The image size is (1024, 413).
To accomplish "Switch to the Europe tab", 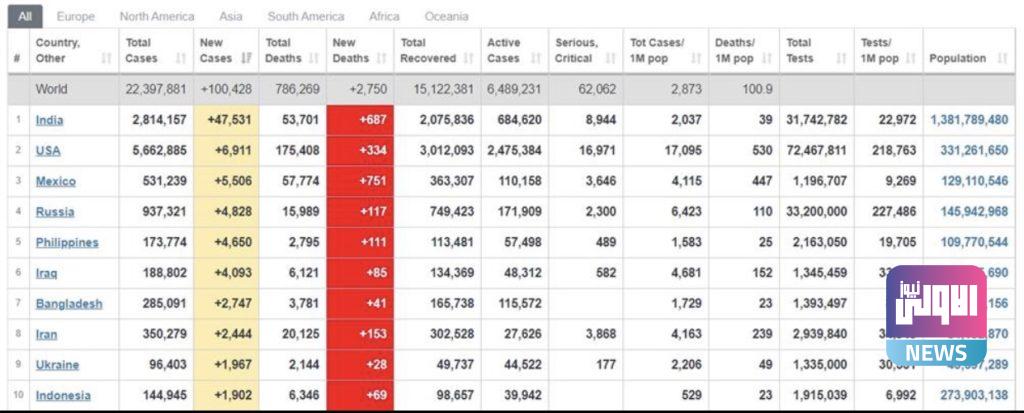I will [x=76, y=16].
